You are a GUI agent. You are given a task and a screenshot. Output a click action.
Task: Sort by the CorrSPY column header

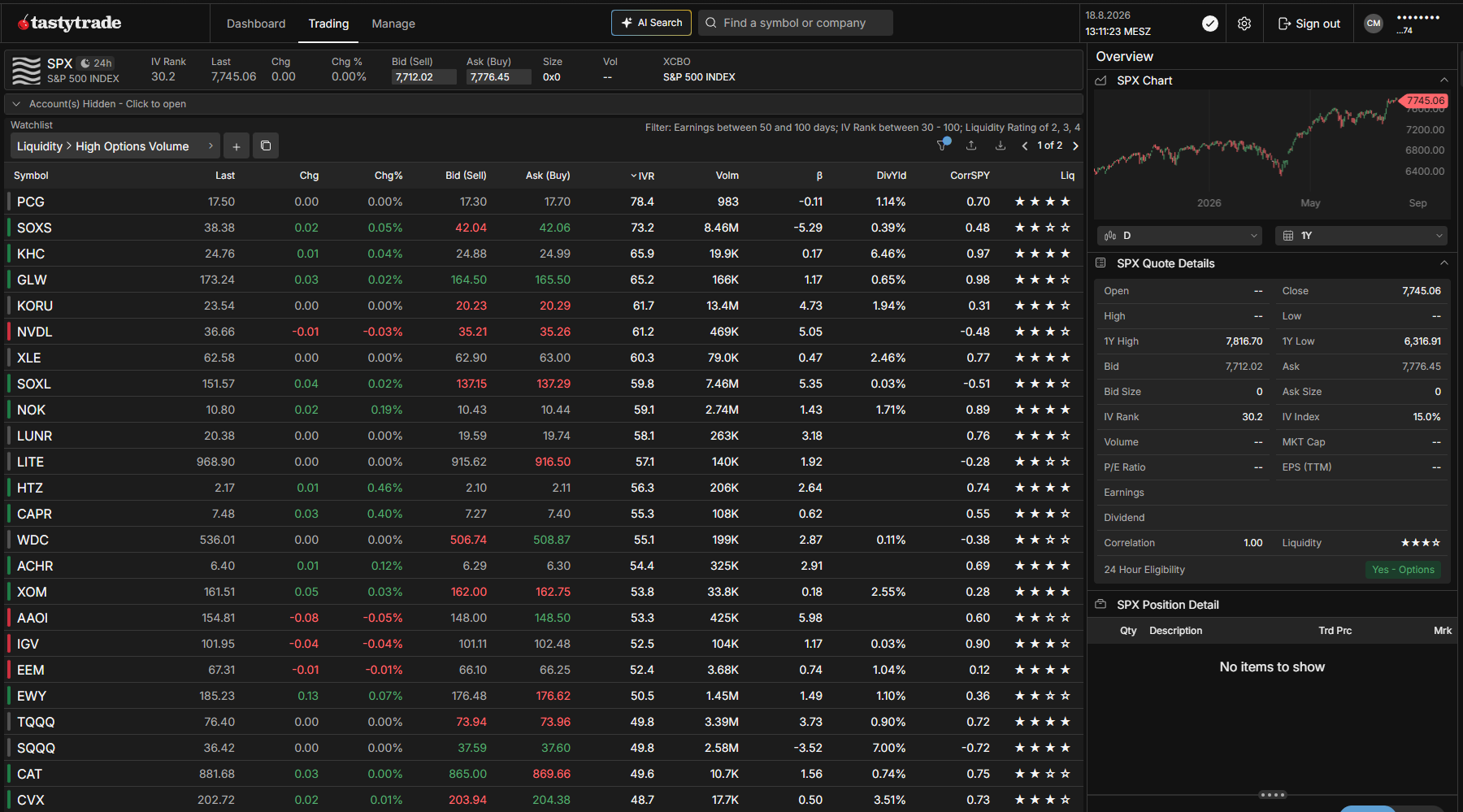click(x=970, y=176)
